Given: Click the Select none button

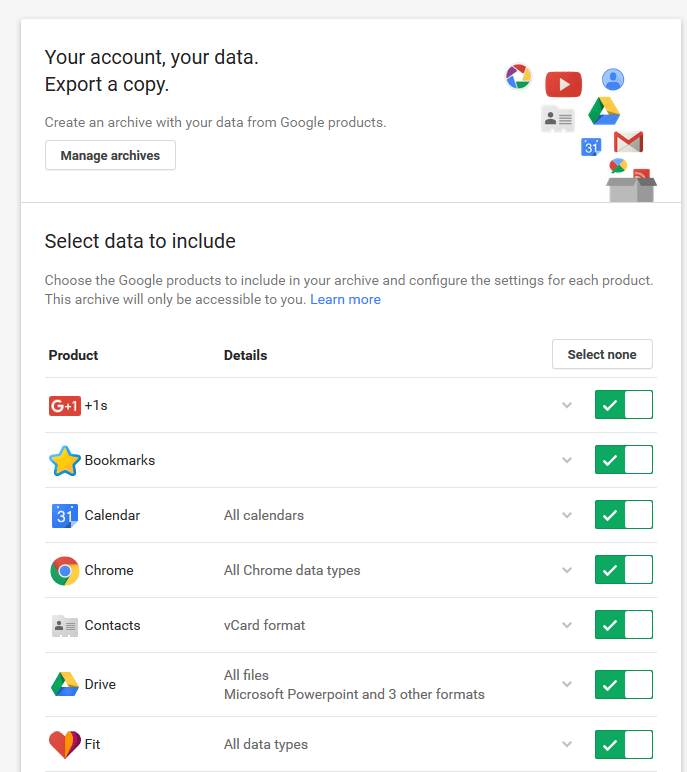Looking at the screenshot, I should (x=602, y=354).
